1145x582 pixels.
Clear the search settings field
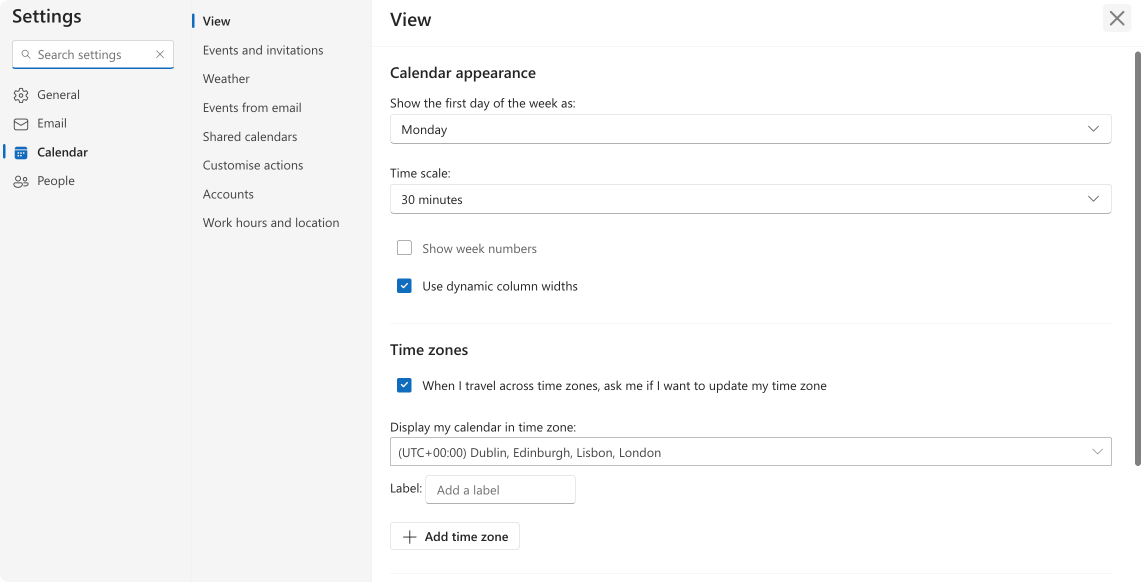click(160, 55)
